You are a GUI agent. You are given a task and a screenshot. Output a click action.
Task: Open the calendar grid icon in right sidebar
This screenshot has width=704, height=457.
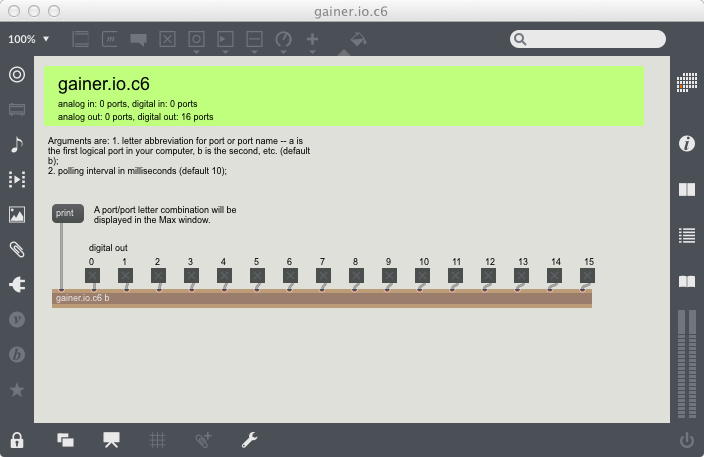coord(687,82)
